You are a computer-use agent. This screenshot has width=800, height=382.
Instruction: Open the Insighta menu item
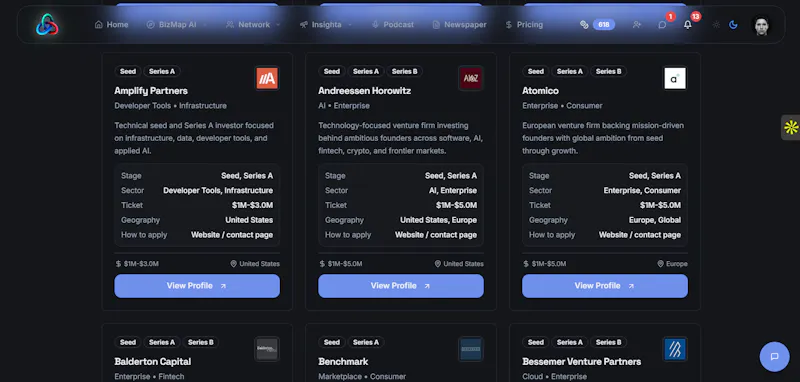point(320,24)
